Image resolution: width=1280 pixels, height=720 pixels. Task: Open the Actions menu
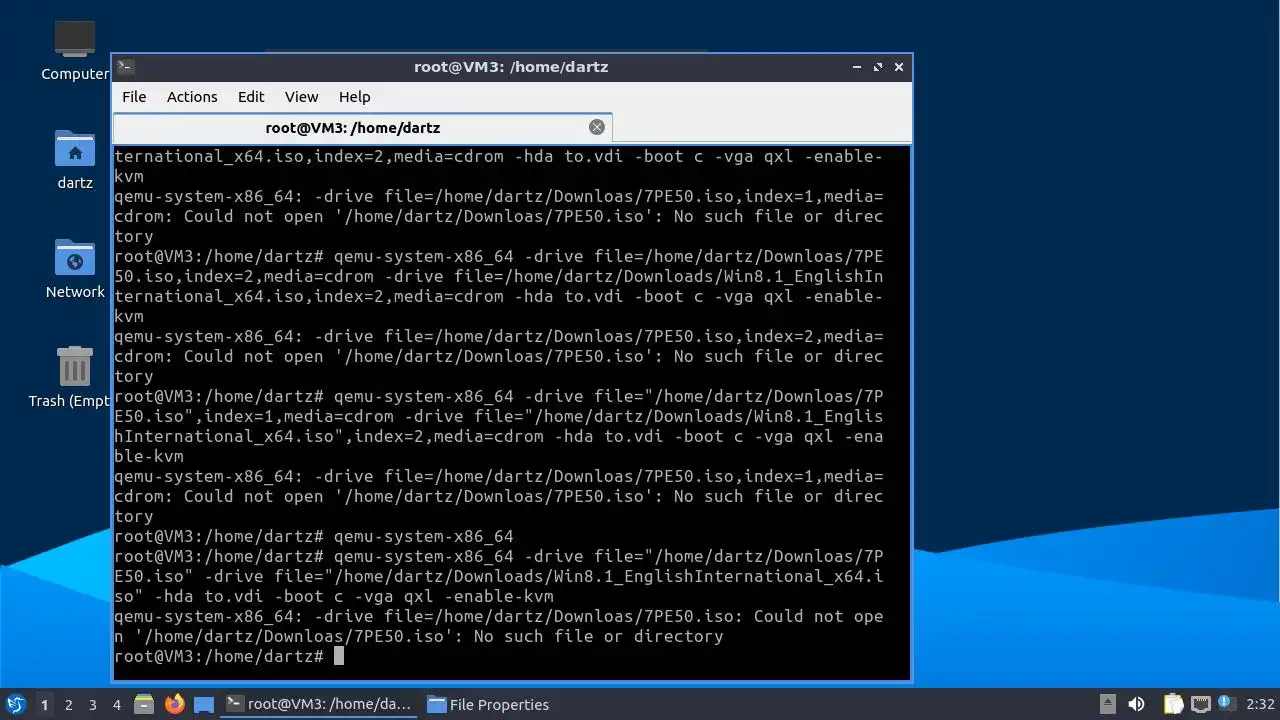[192, 97]
